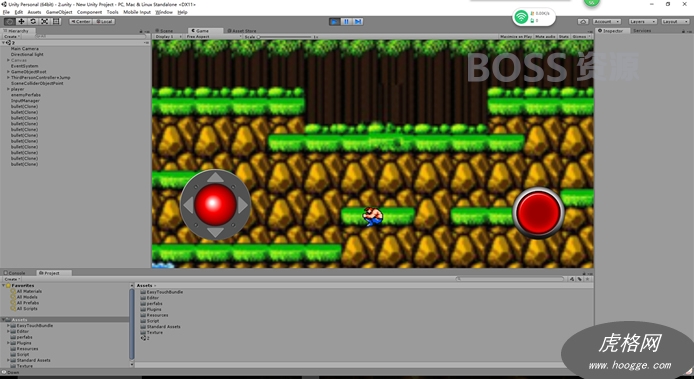Expand the GameObjectRoot object
This screenshot has width=694, height=379.
tap(8, 72)
